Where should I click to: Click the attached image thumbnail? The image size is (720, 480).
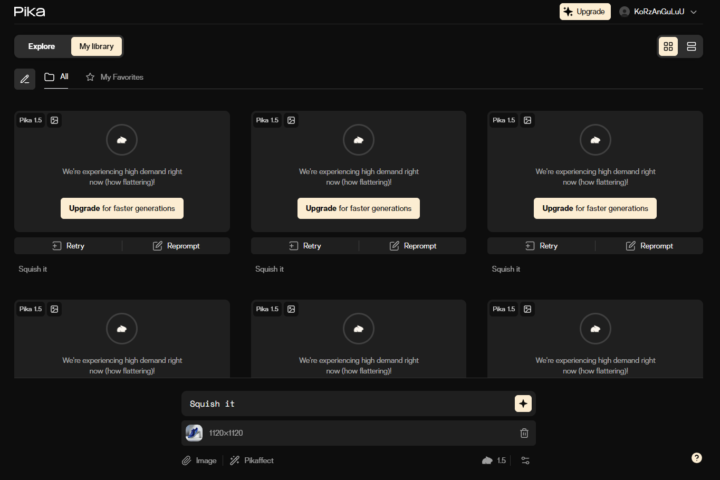coord(194,433)
